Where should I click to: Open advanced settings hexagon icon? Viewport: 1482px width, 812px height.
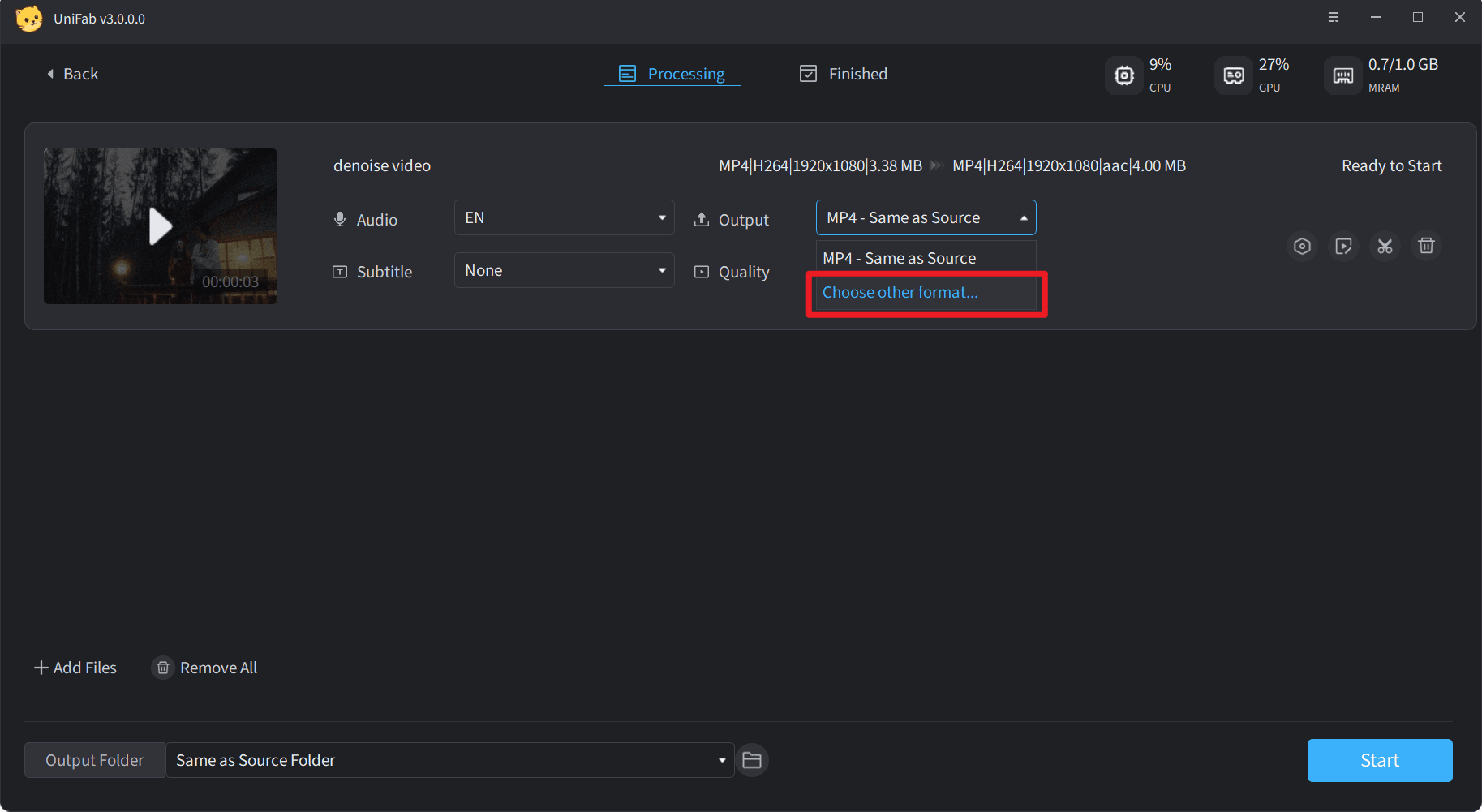coord(1302,246)
